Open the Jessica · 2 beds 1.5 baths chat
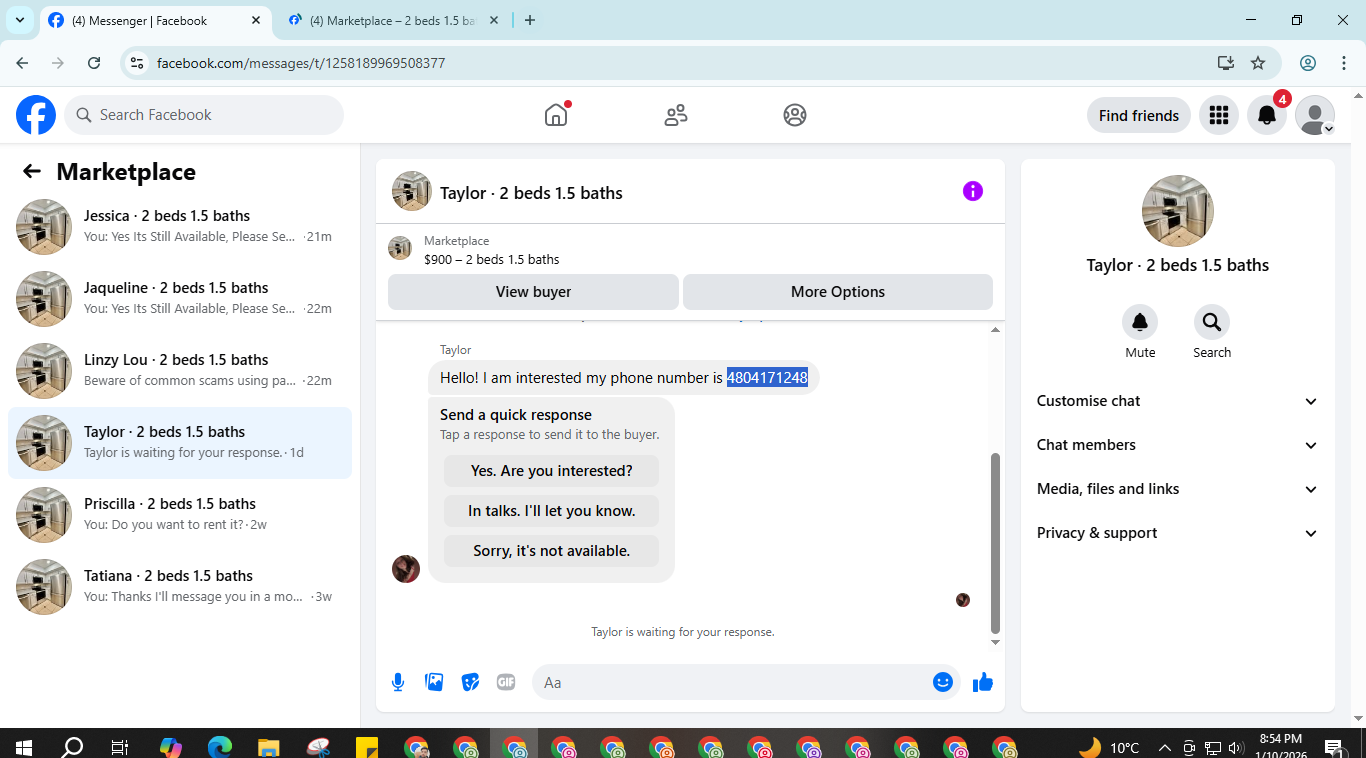Screen dimensions: 1366x758 pyautogui.click(x=180, y=227)
